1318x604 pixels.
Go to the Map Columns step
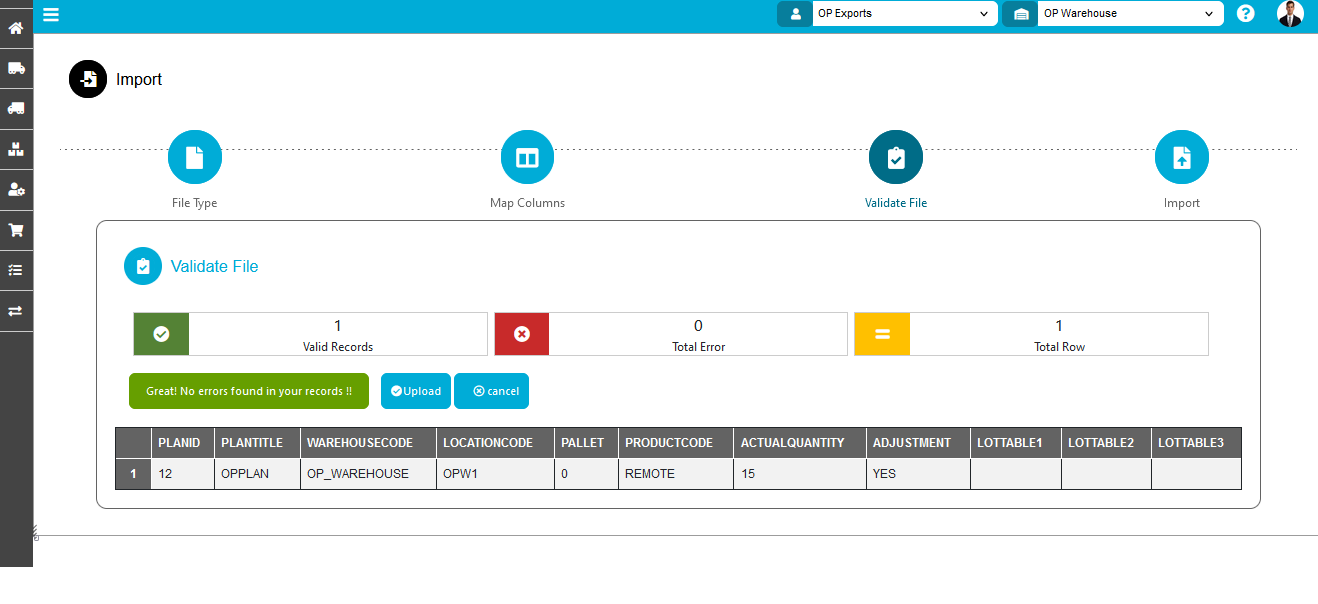[527, 158]
